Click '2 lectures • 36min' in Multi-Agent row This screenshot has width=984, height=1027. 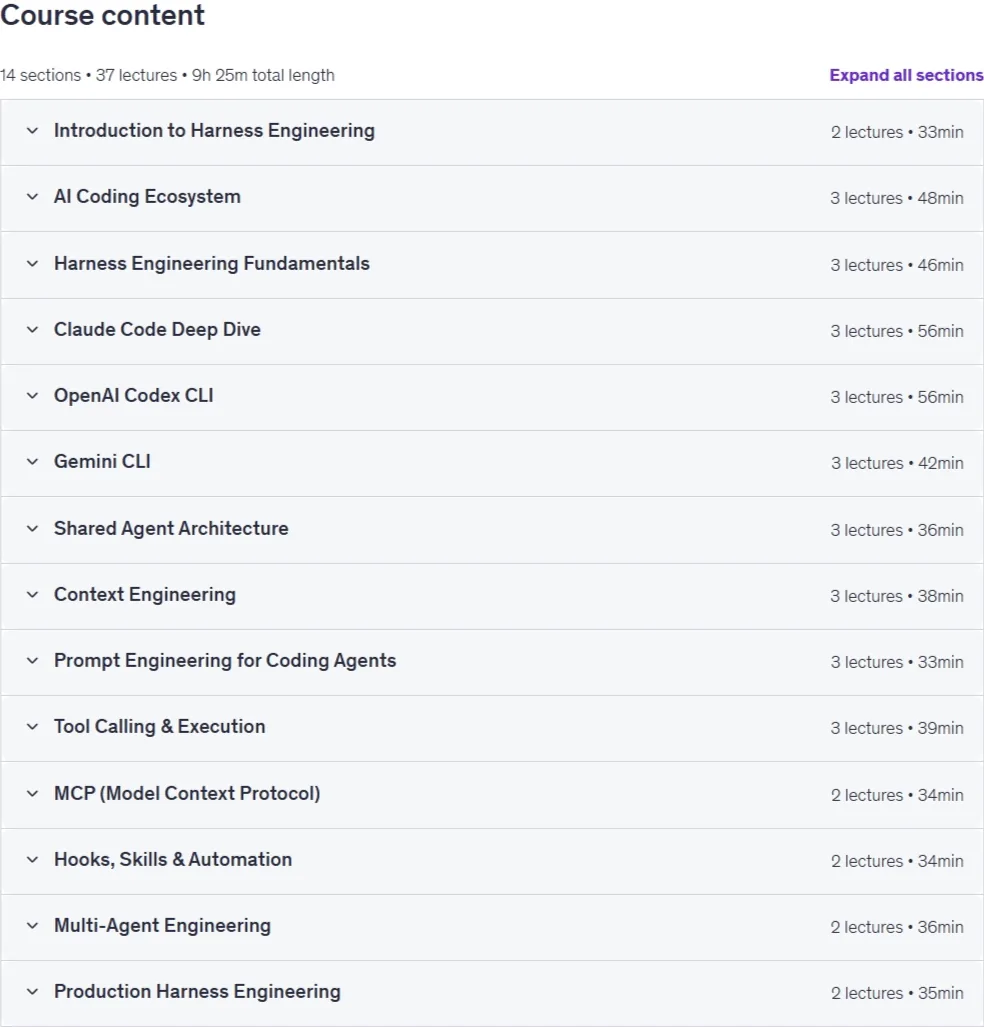[x=897, y=927]
